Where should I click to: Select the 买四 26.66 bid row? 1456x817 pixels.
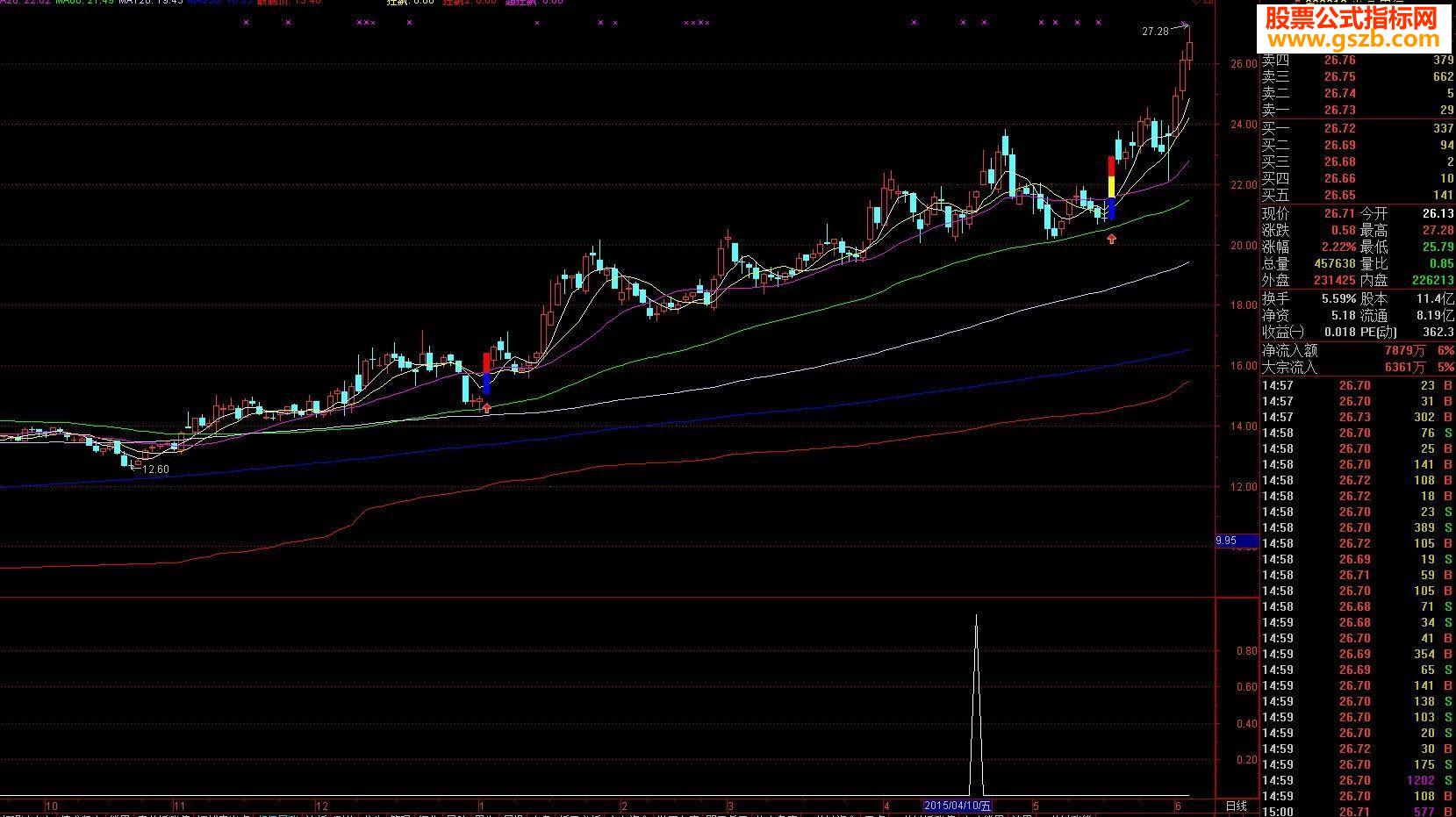click(1358, 179)
